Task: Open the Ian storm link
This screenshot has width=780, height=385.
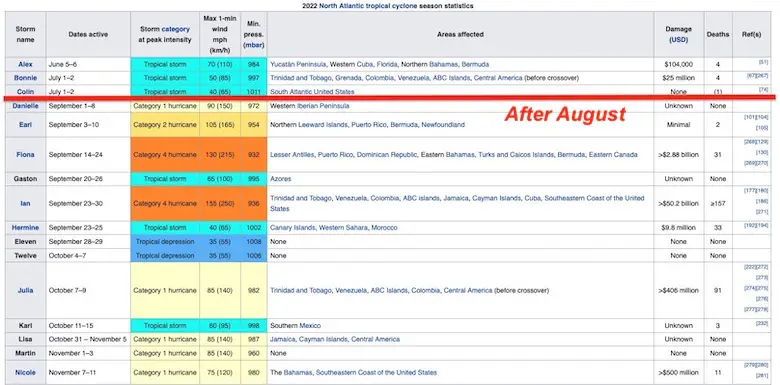Action: (25, 203)
